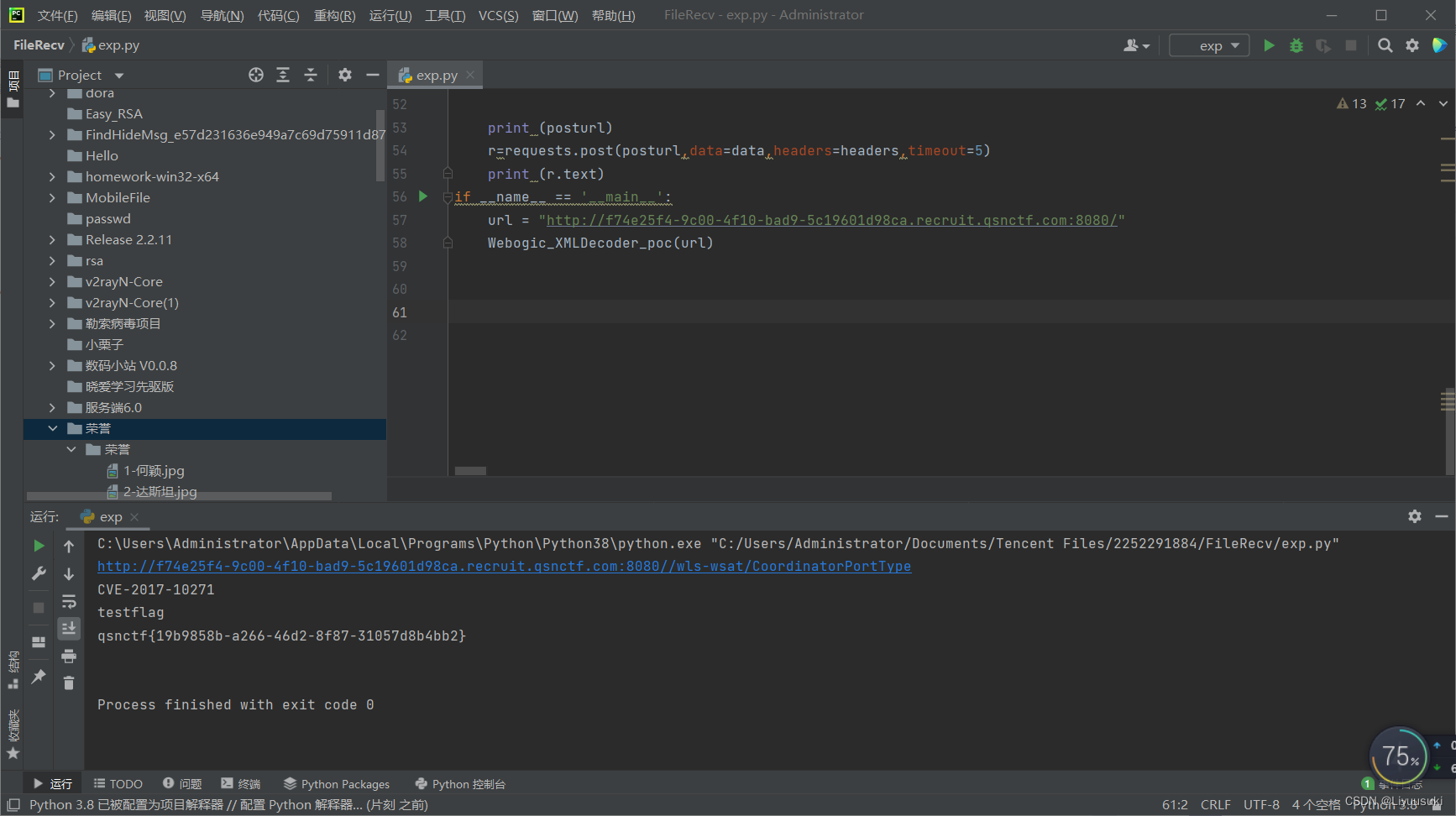This screenshot has width=1456, height=816.
Task: Click the UTF-8 encoding status
Action: pyautogui.click(x=1261, y=804)
